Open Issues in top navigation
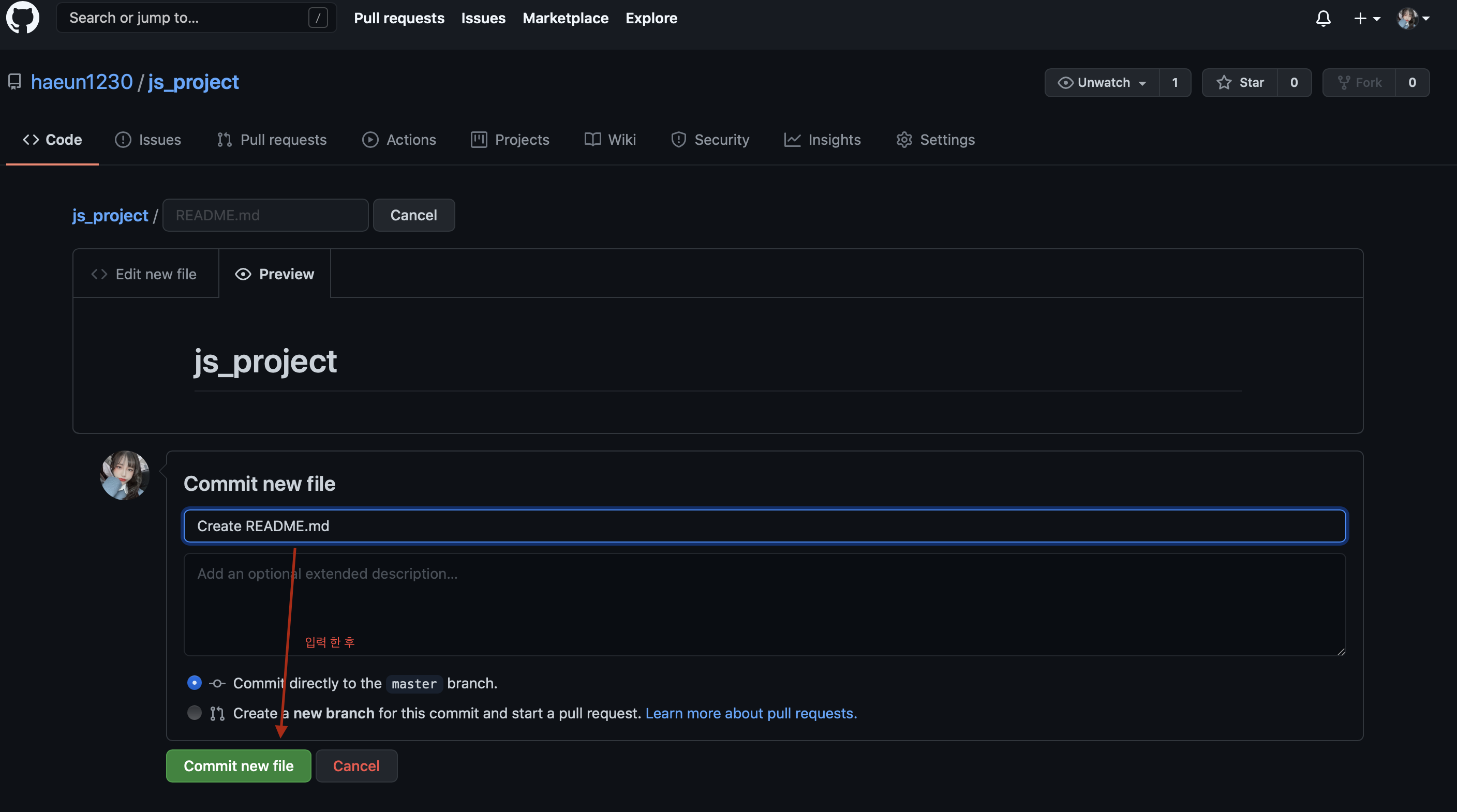Image resolution: width=1457 pixels, height=812 pixels. tap(483, 18)
